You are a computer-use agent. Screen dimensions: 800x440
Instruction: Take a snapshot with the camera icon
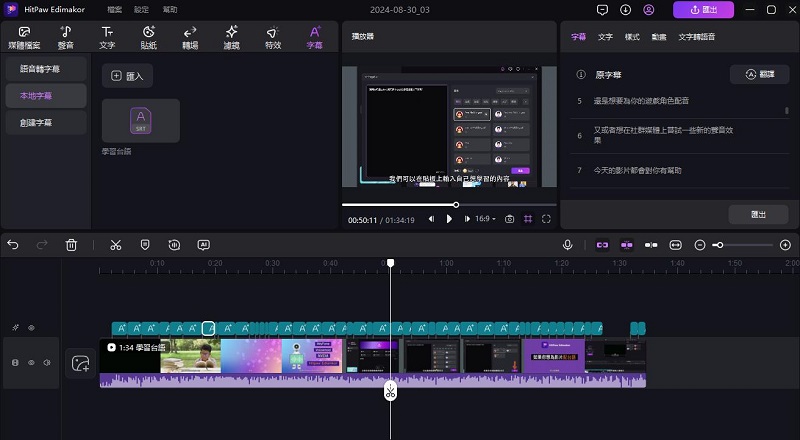[509, 218]
